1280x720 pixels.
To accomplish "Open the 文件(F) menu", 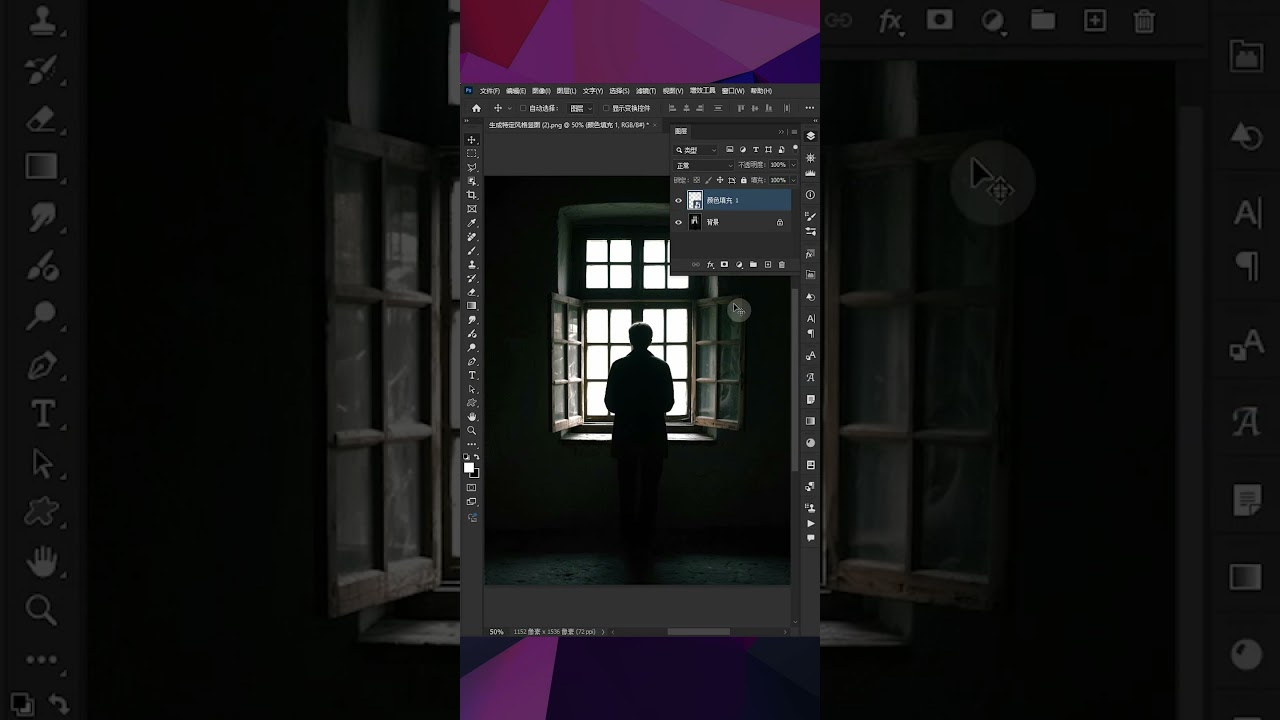I will coord(490,91).
